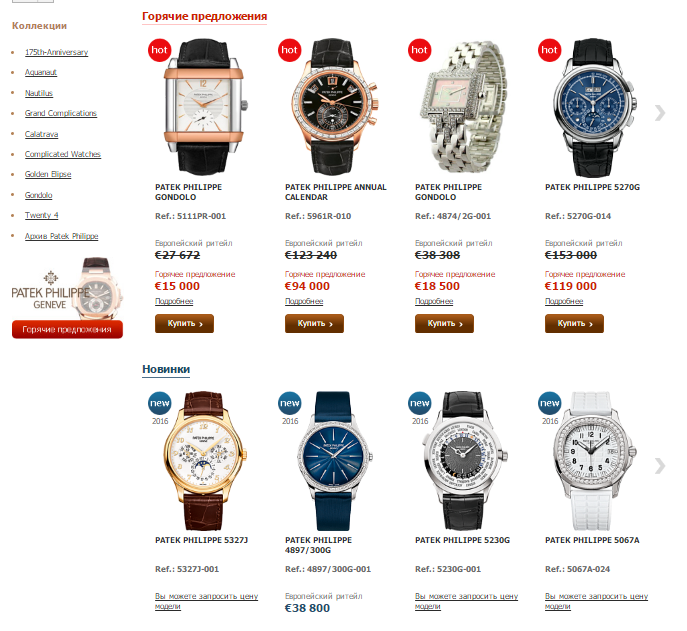Click the hot badge on Gondolo 5111PR watch
The image size is (687, 631).
click(159, 50)
